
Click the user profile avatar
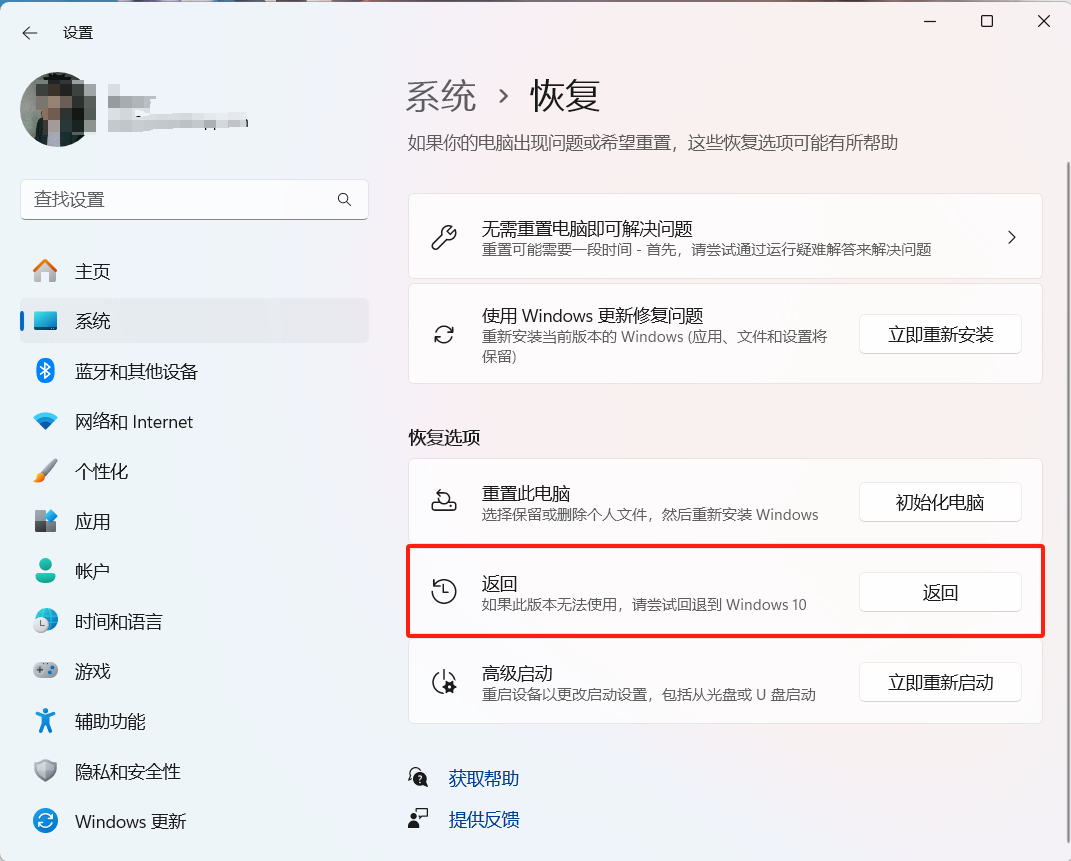pyautogui.click(x=58, y=109)
